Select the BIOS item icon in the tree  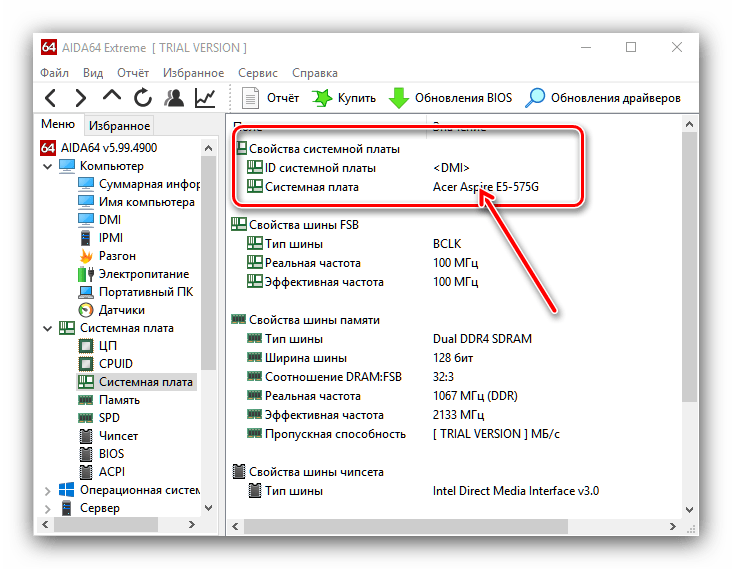[x=86, y=454]
